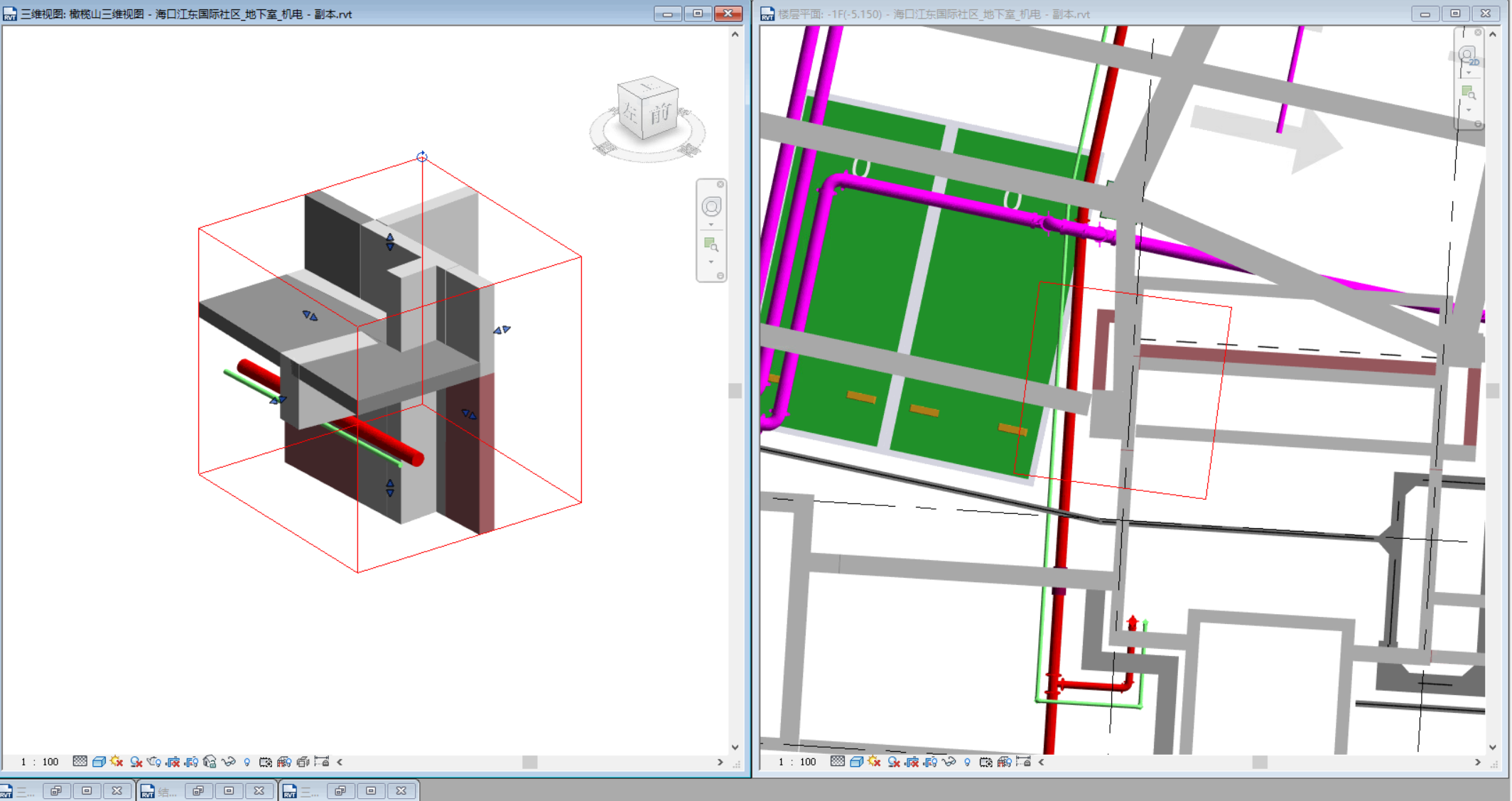Image resolution: width=1512 pixels, height=801 pixels.
Task: Expand Zoom options dropdown in 3D view
Action: (x=711, y=262)
